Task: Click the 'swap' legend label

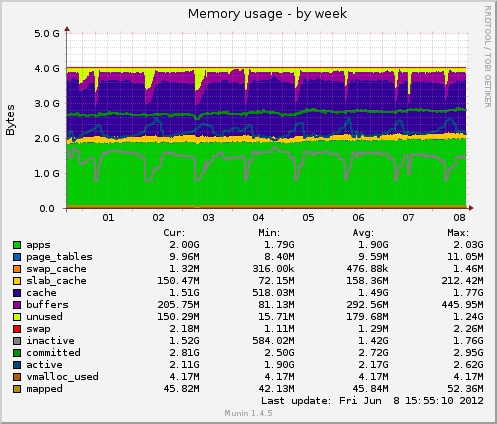Action: pyautogui.click(x=38, y=329)
